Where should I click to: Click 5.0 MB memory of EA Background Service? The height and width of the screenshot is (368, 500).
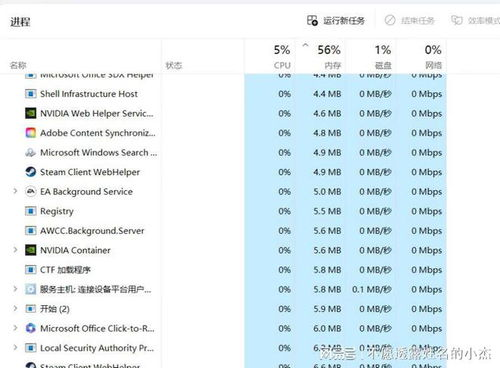point(327,192)
